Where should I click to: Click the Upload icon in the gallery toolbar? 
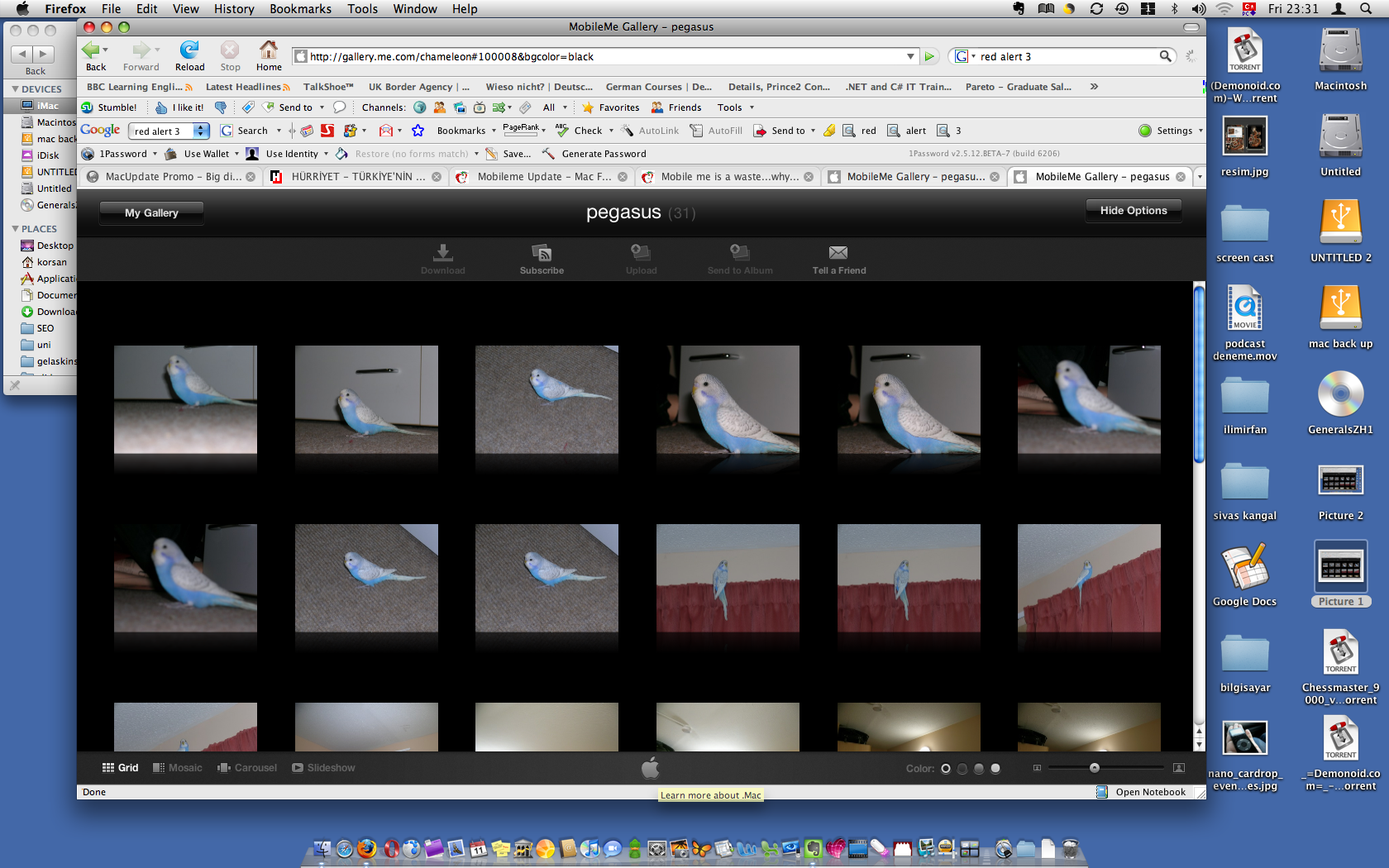(x=641, y=252)
